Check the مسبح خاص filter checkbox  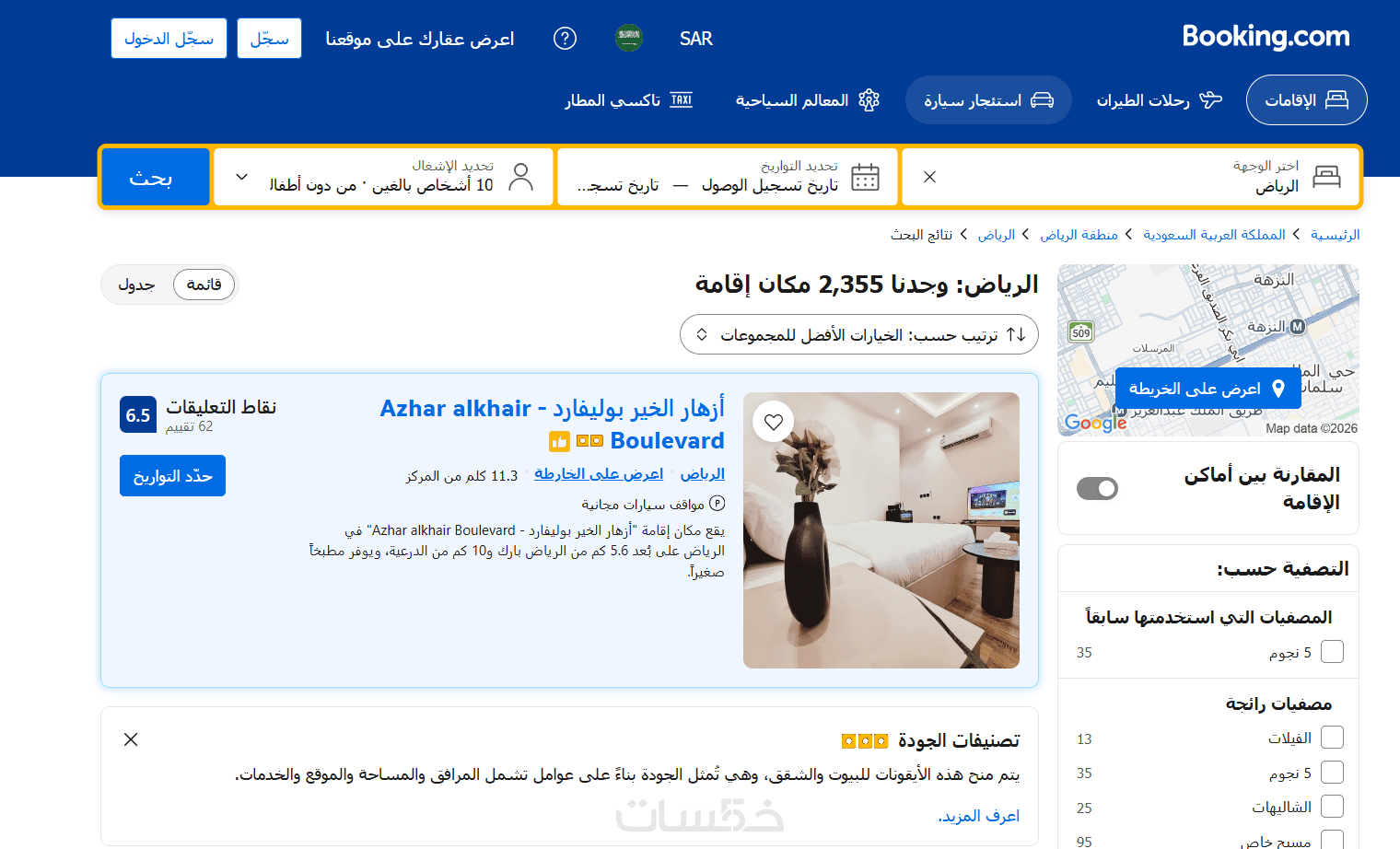tap(1332, 840)
